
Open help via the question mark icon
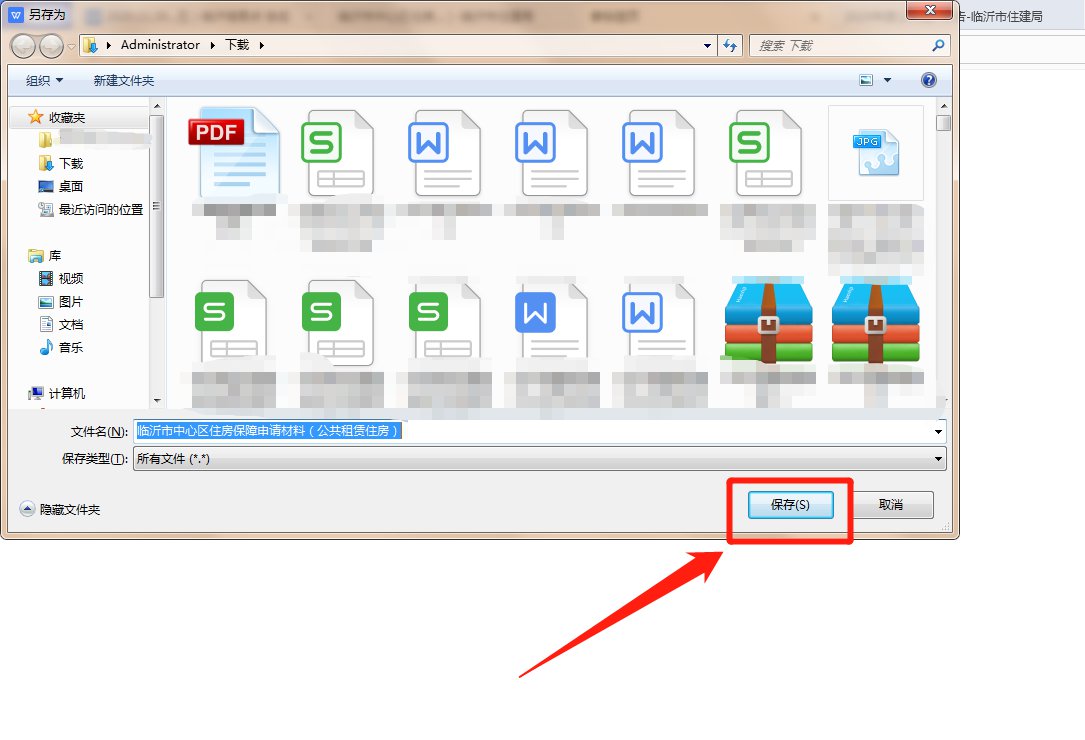point(929,80)
